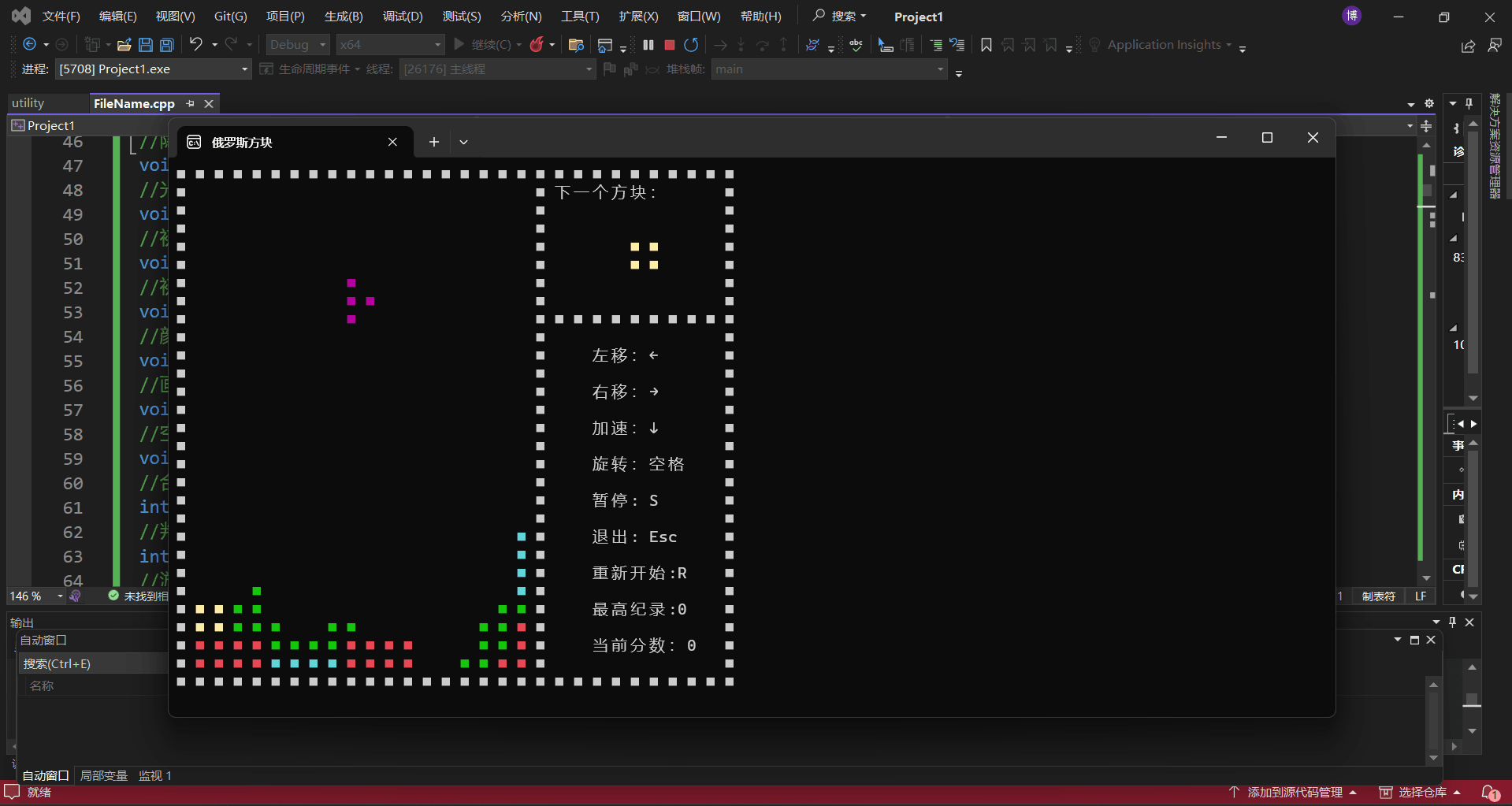The image size is (1512, 806).
Task: Click the navigate backward arrow icon
Action: (29, 45)
